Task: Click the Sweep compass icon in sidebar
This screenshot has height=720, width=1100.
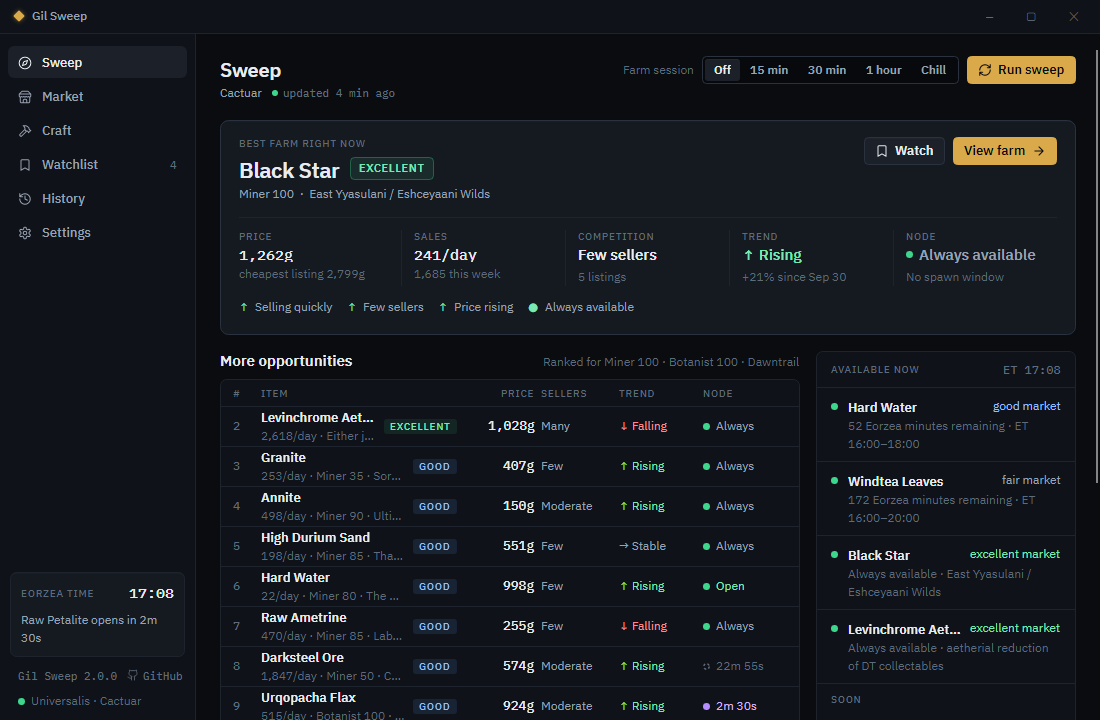Action: click(25, 62)
